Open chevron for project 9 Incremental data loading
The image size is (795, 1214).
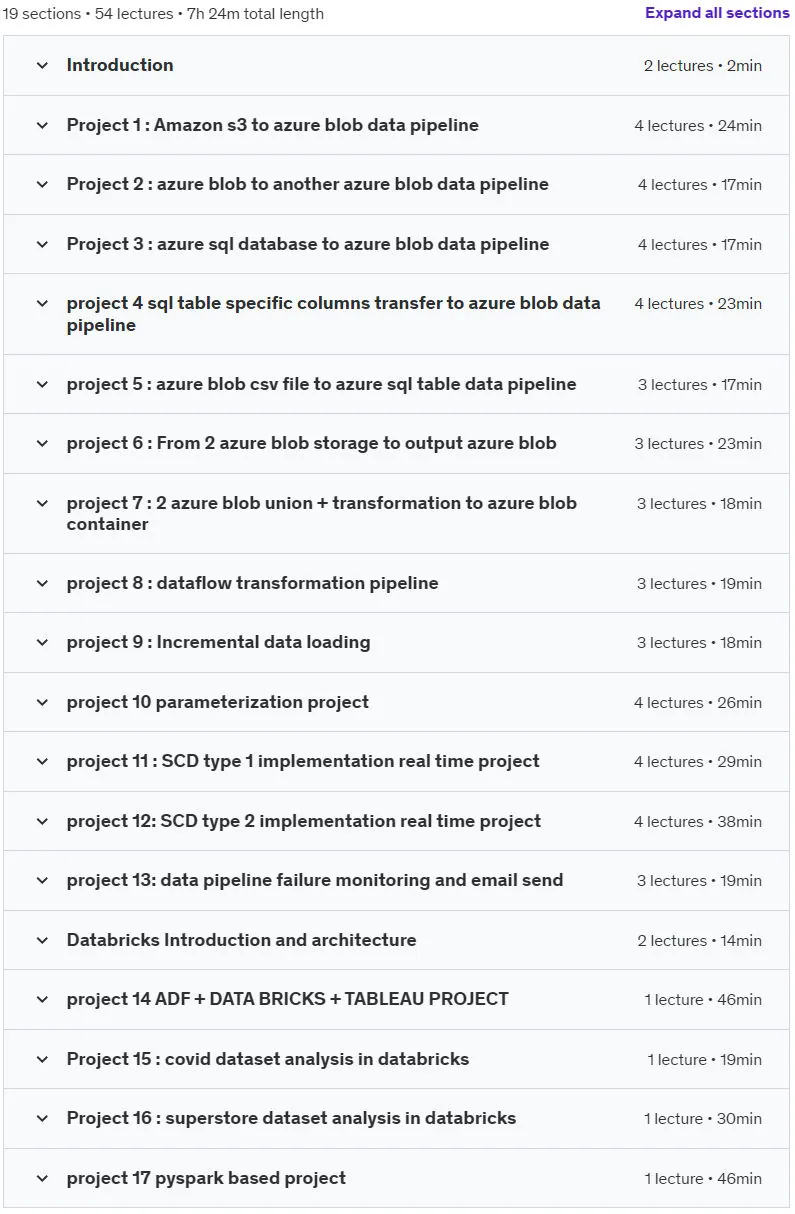pos(42,642)
